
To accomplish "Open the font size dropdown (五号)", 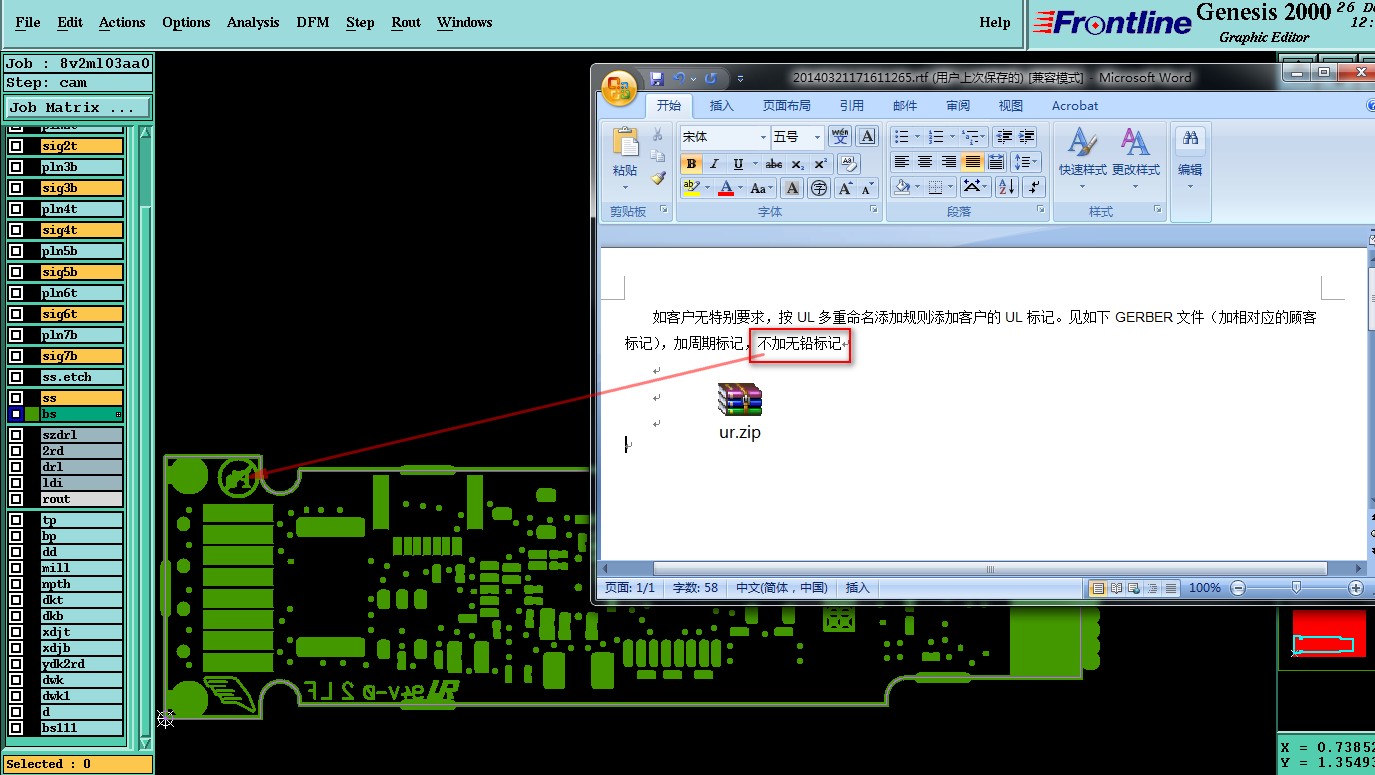I will point(818,137).
